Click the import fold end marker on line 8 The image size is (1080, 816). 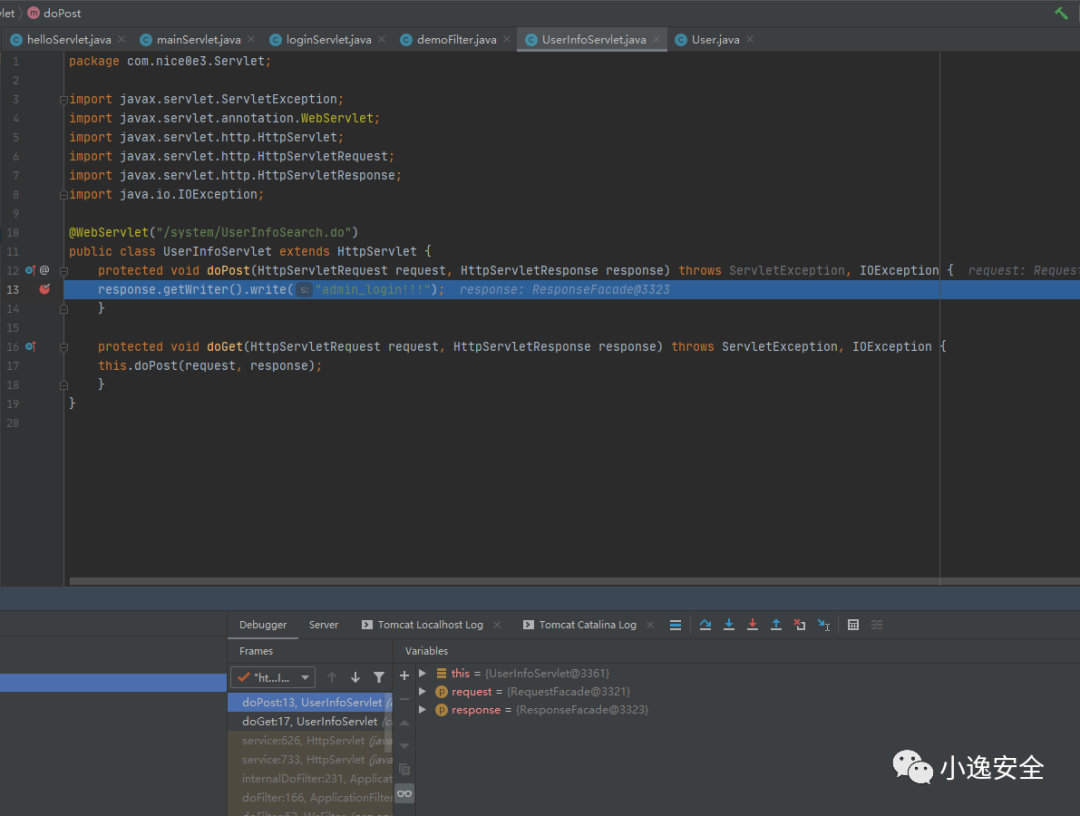pos(63,195)
